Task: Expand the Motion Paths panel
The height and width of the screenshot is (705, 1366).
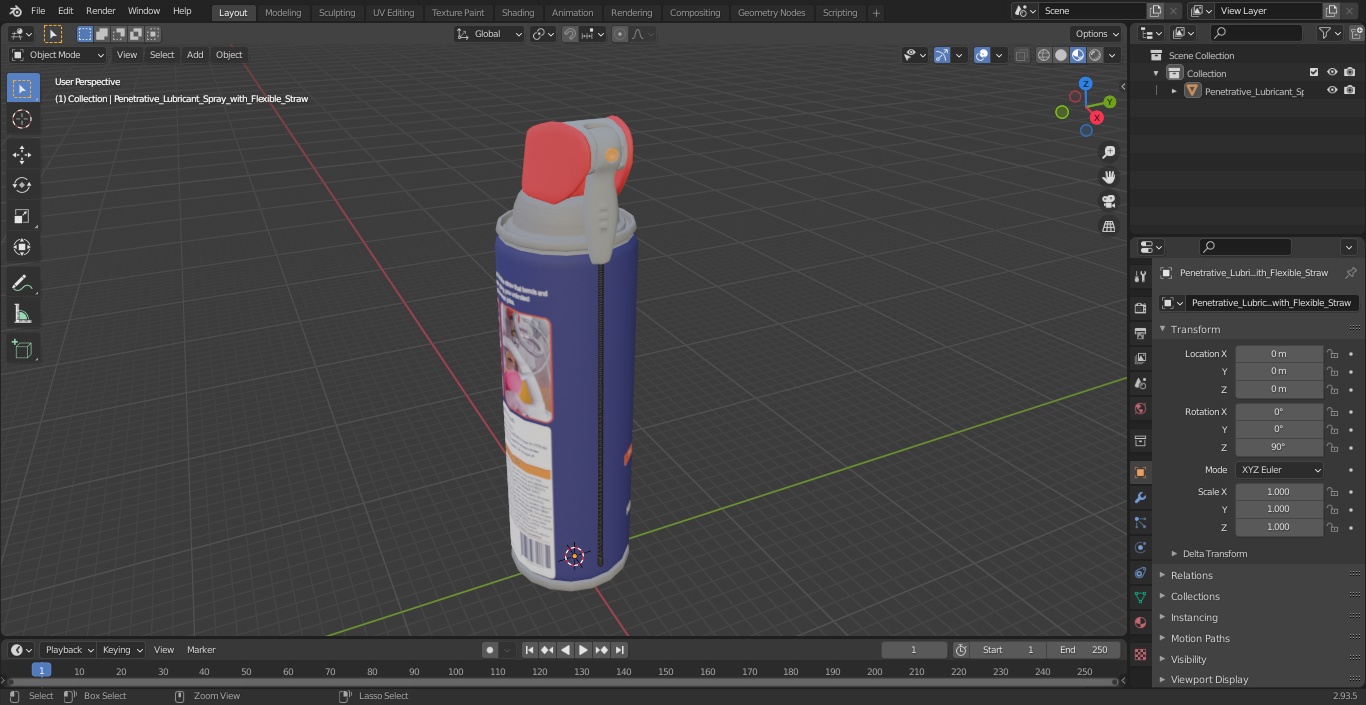Action: click(1200, 638)
